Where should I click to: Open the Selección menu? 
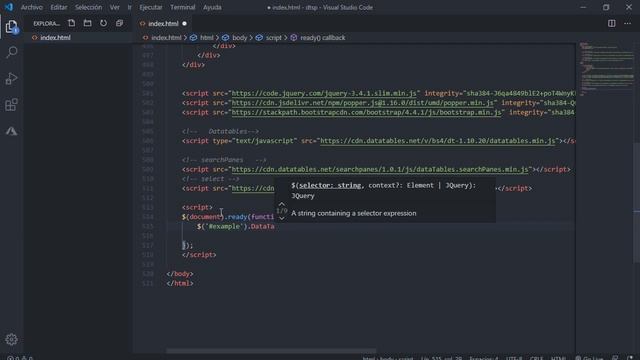(x=88, y=7)
